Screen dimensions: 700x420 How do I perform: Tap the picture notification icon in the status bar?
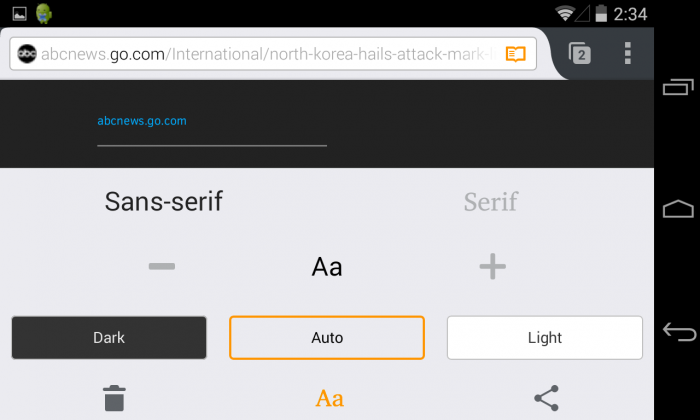click(19, 14)
